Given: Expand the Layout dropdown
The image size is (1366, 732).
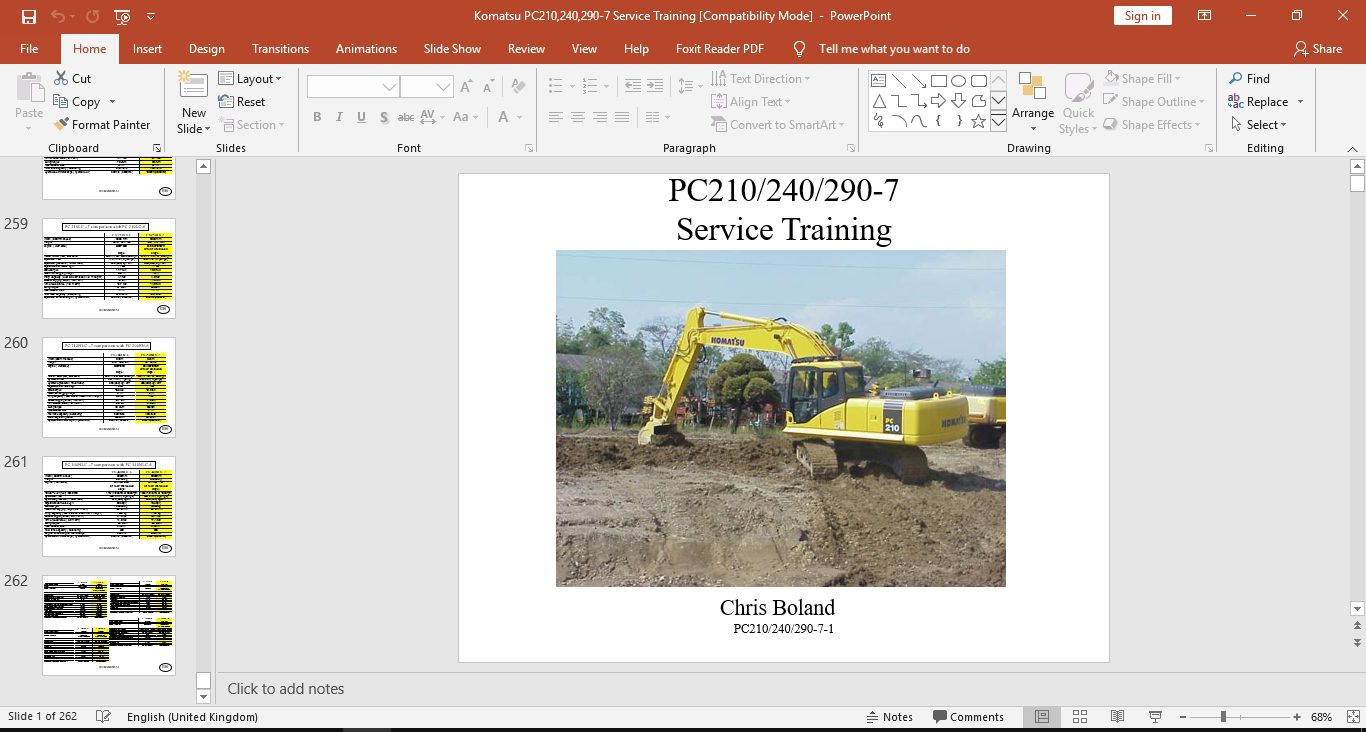Looking at the screenshot, I should pyautogui.click(x=250, y=79).
